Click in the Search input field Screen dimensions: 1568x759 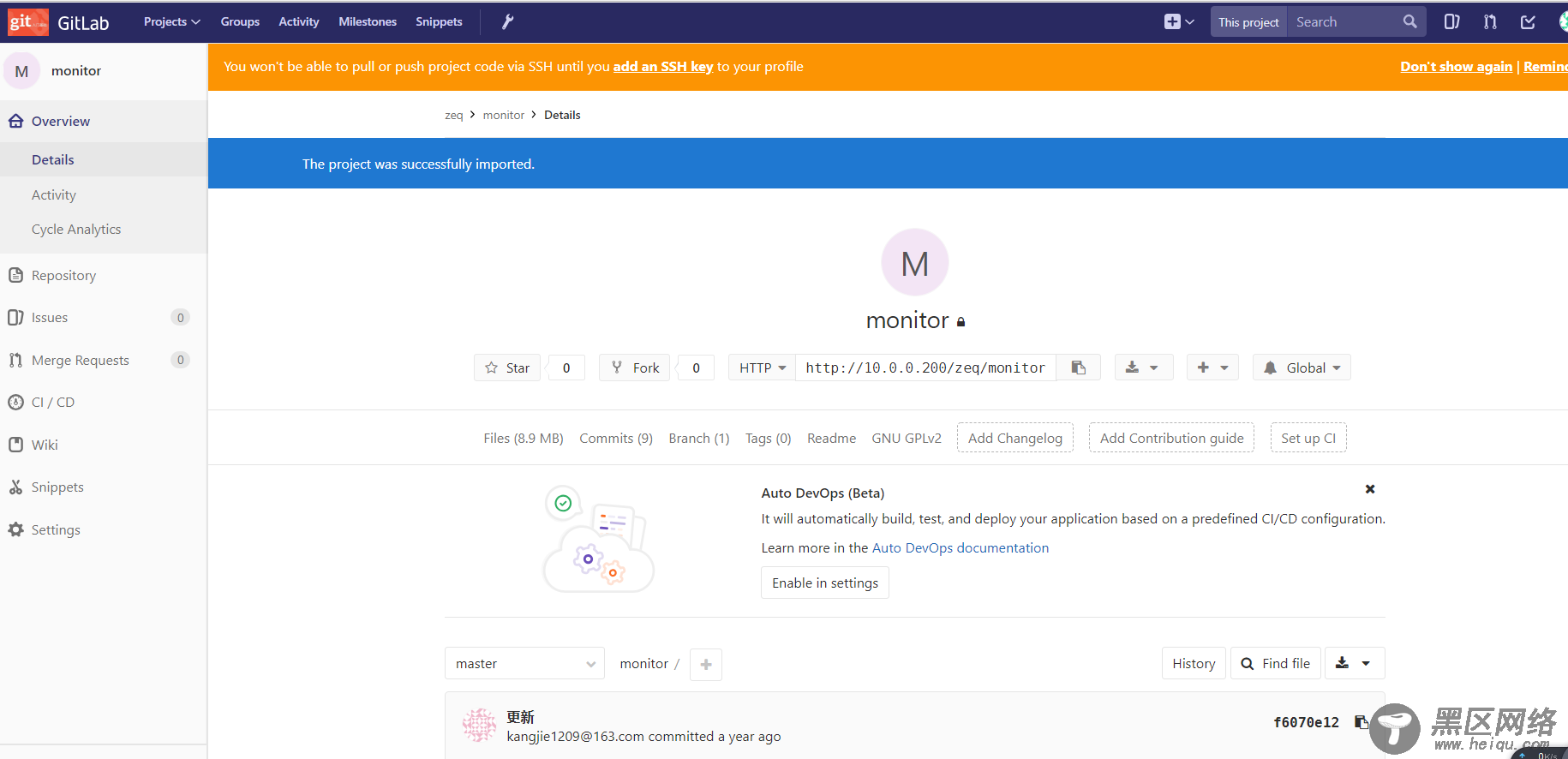coord(1345,22)
